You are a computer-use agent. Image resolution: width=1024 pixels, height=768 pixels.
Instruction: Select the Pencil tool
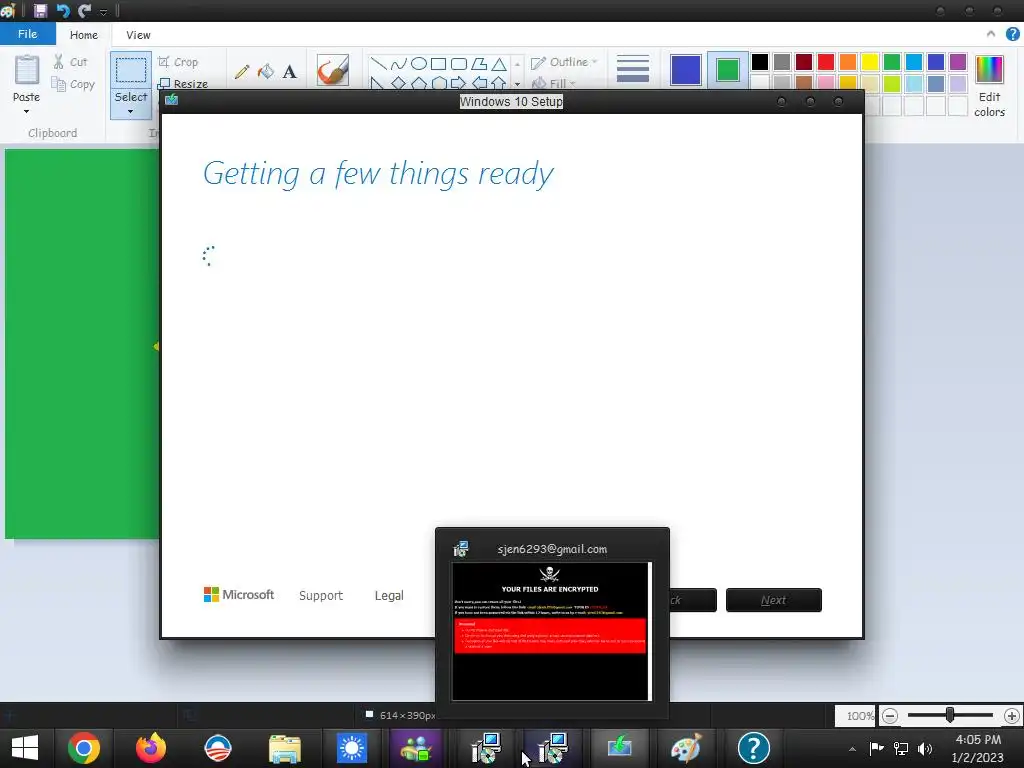(242, 71)
